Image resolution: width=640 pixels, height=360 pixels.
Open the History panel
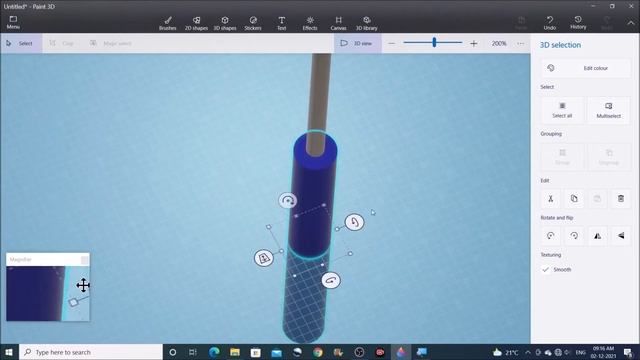tap(578, 22)
